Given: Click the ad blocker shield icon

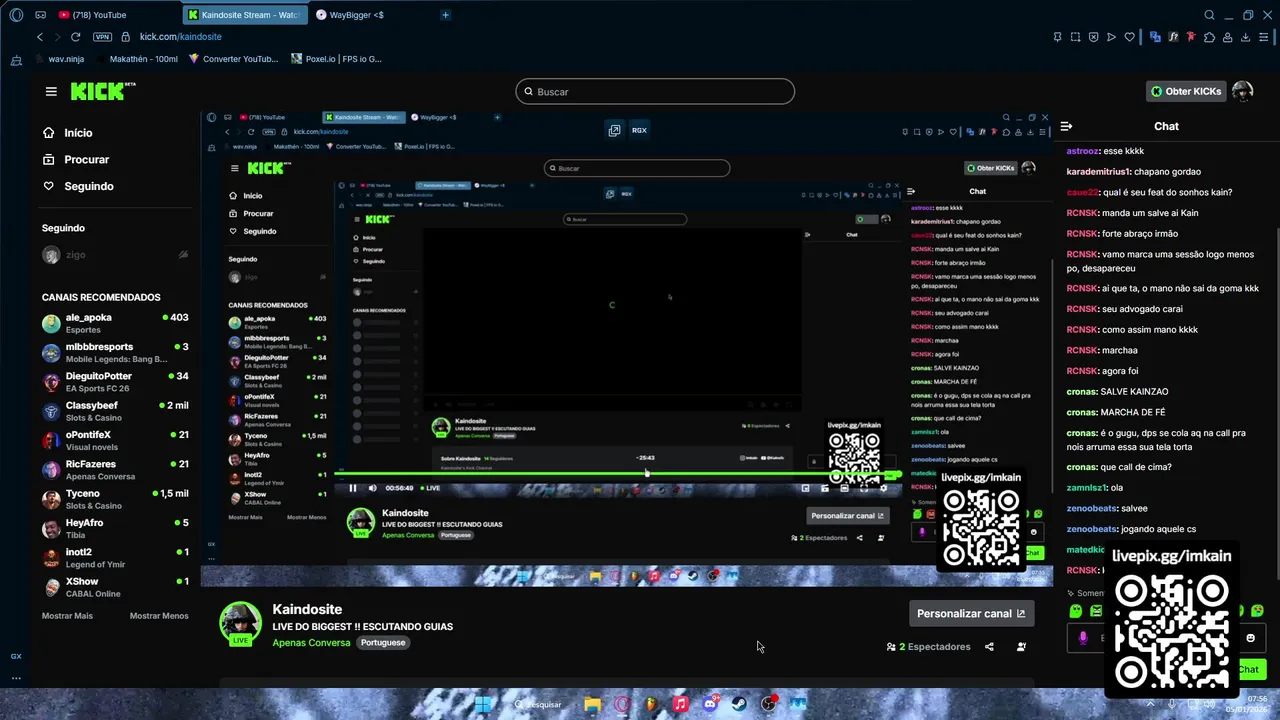Looking at the screenshot, I should click(x=1093, y=37).
